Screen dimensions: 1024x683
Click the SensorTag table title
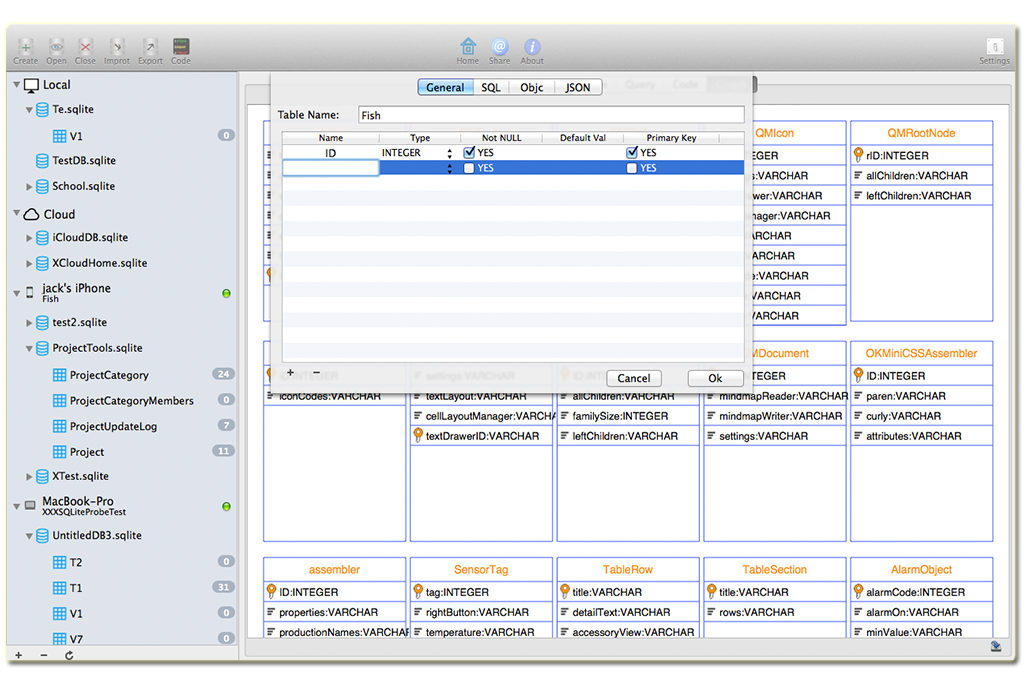[x=481, y=569]
